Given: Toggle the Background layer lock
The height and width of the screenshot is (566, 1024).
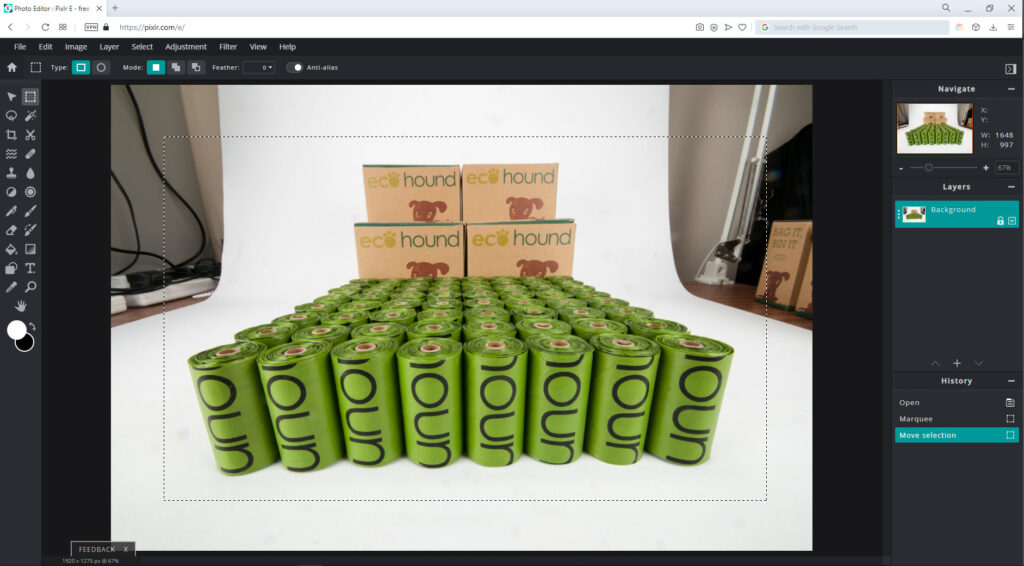Looking at the screenshot, I should pyautogui.click(x=1000, y=221).
